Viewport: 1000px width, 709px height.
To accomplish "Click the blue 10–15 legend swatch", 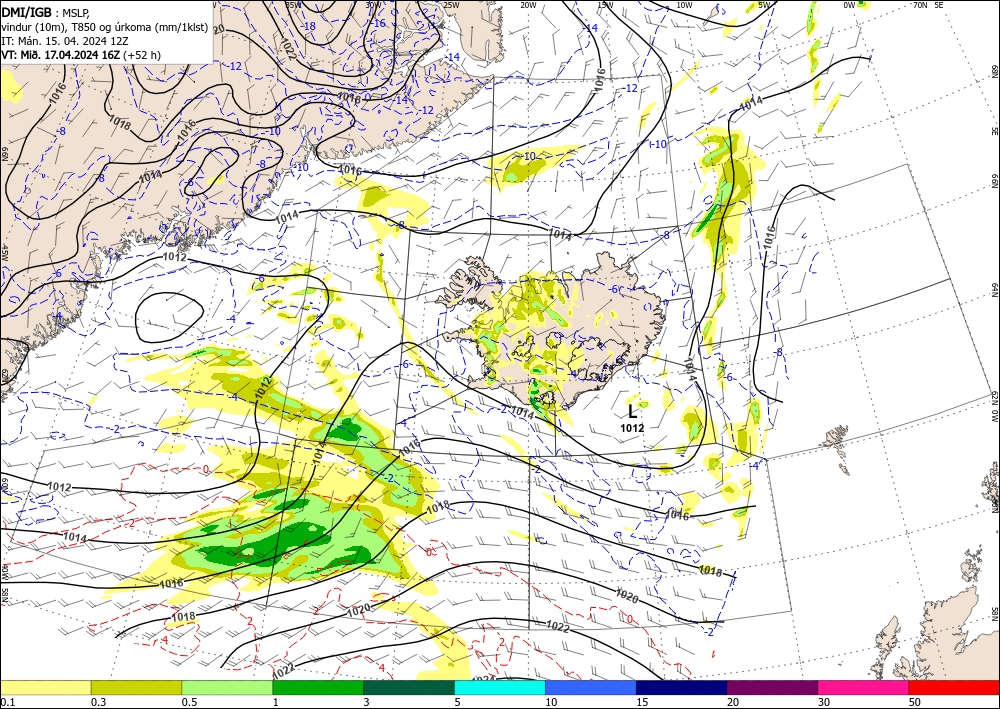I will (x=591, y=687).
